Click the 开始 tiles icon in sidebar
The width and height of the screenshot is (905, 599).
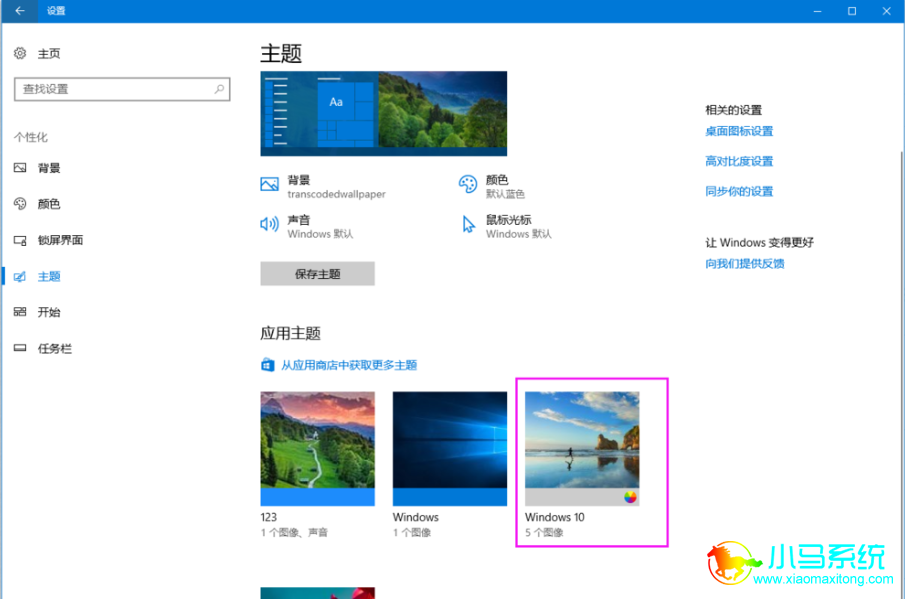click(20, 312)
